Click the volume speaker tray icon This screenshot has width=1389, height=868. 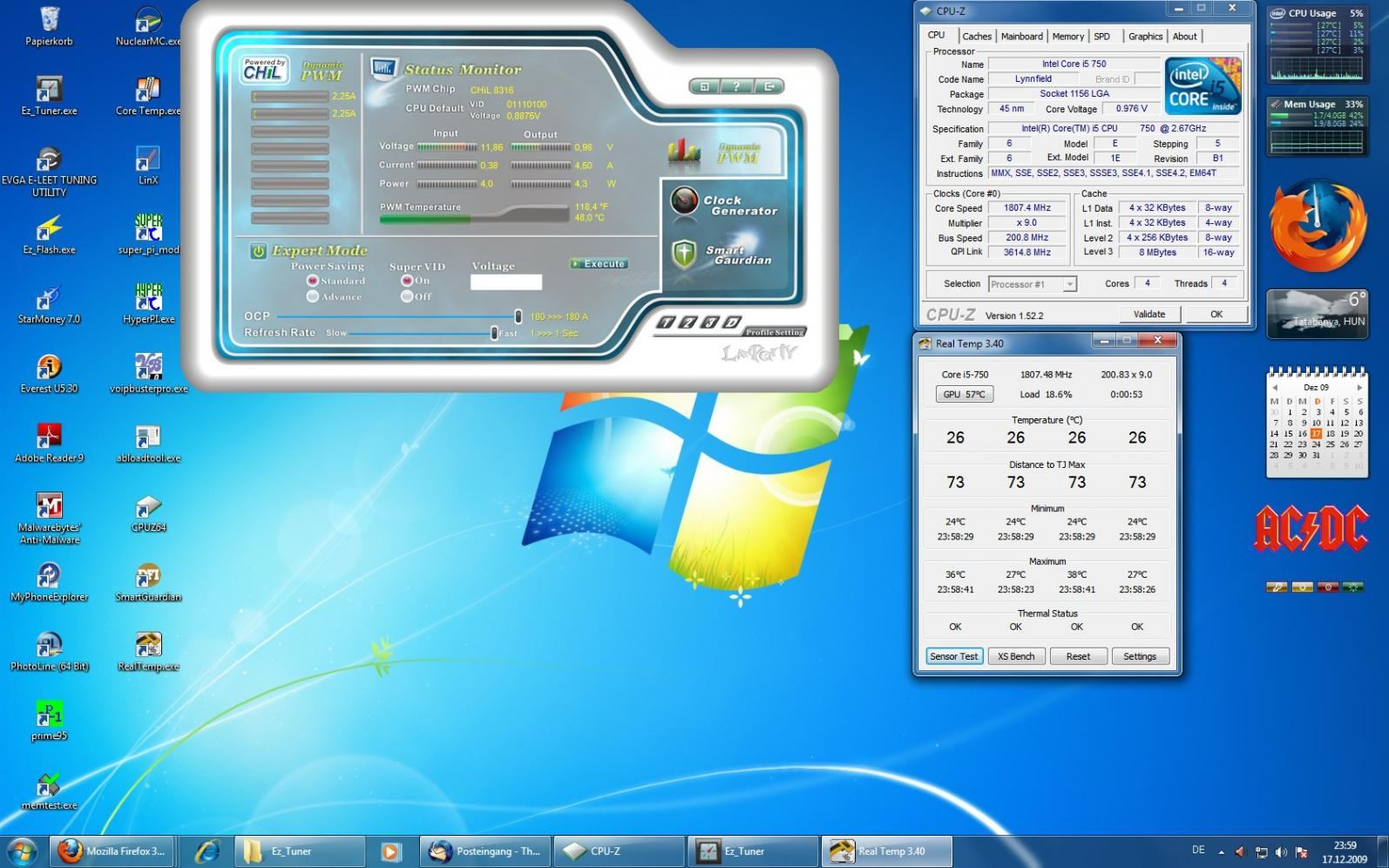pyautogui.click(x=1280, y=851)
